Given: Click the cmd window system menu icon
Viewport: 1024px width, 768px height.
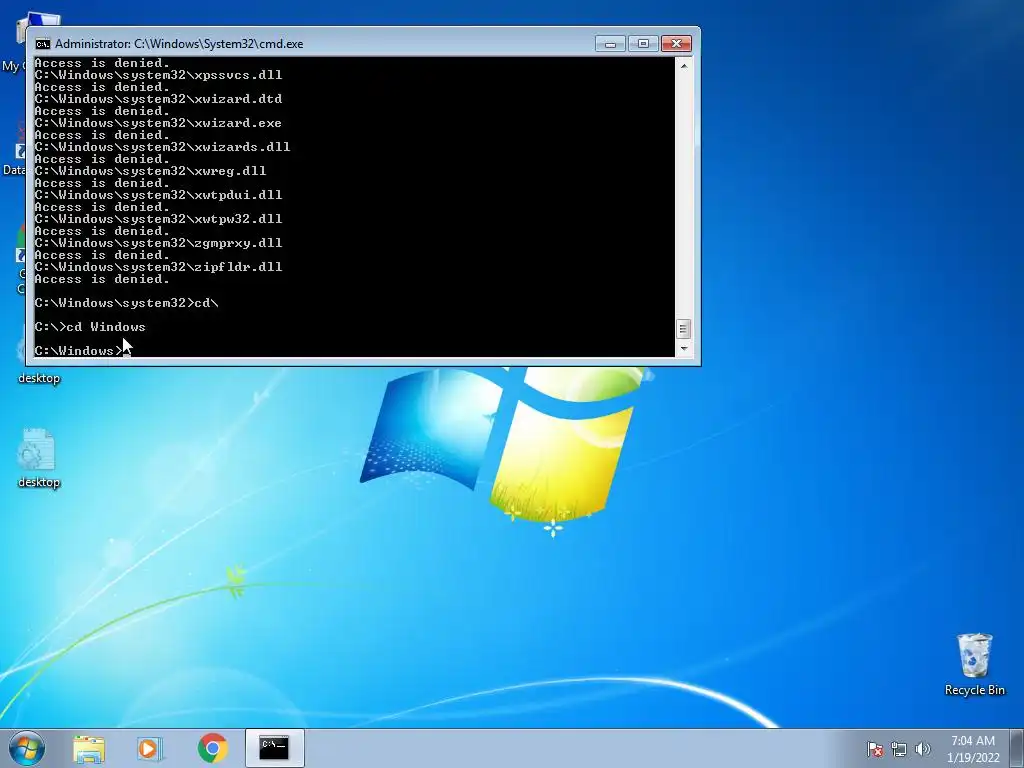Looking at the screenshot, I should coord(43,44).
